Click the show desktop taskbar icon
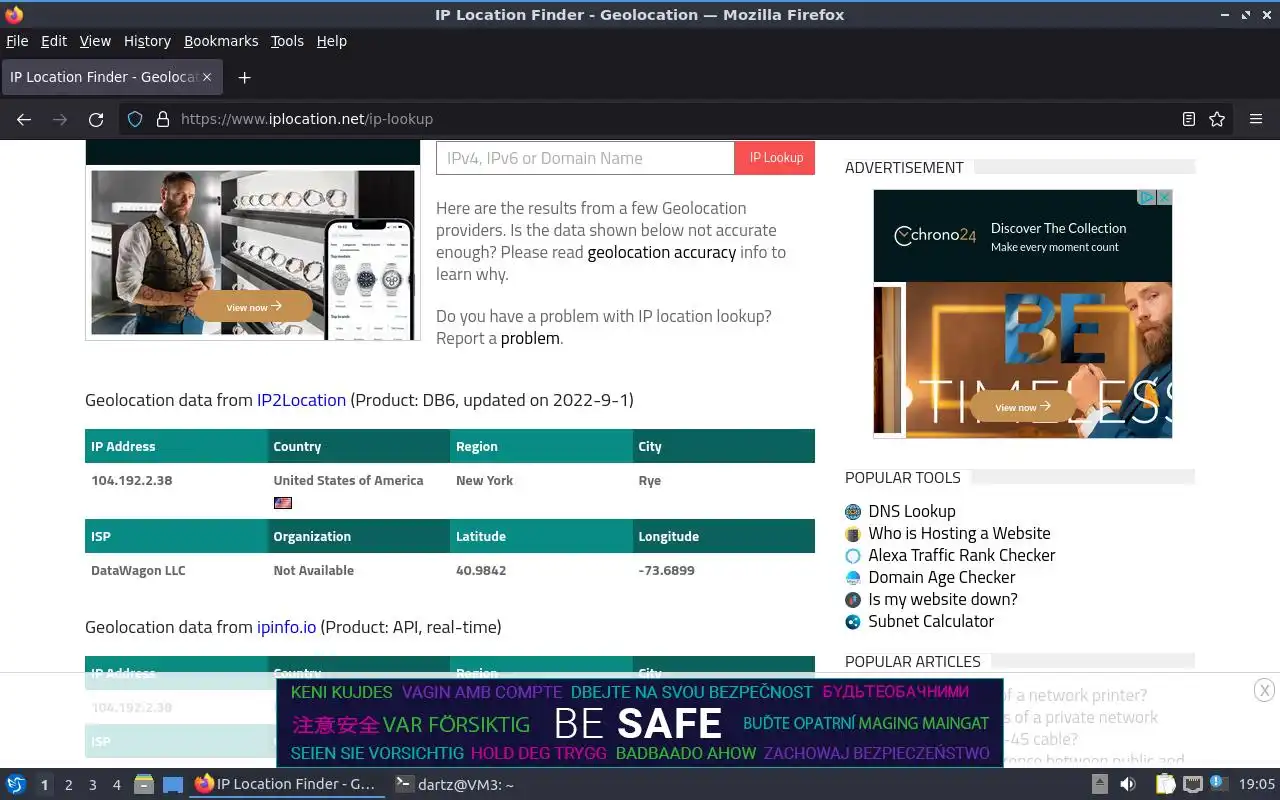The width and height of the screenshot is (1280, 800). (173, 785)
